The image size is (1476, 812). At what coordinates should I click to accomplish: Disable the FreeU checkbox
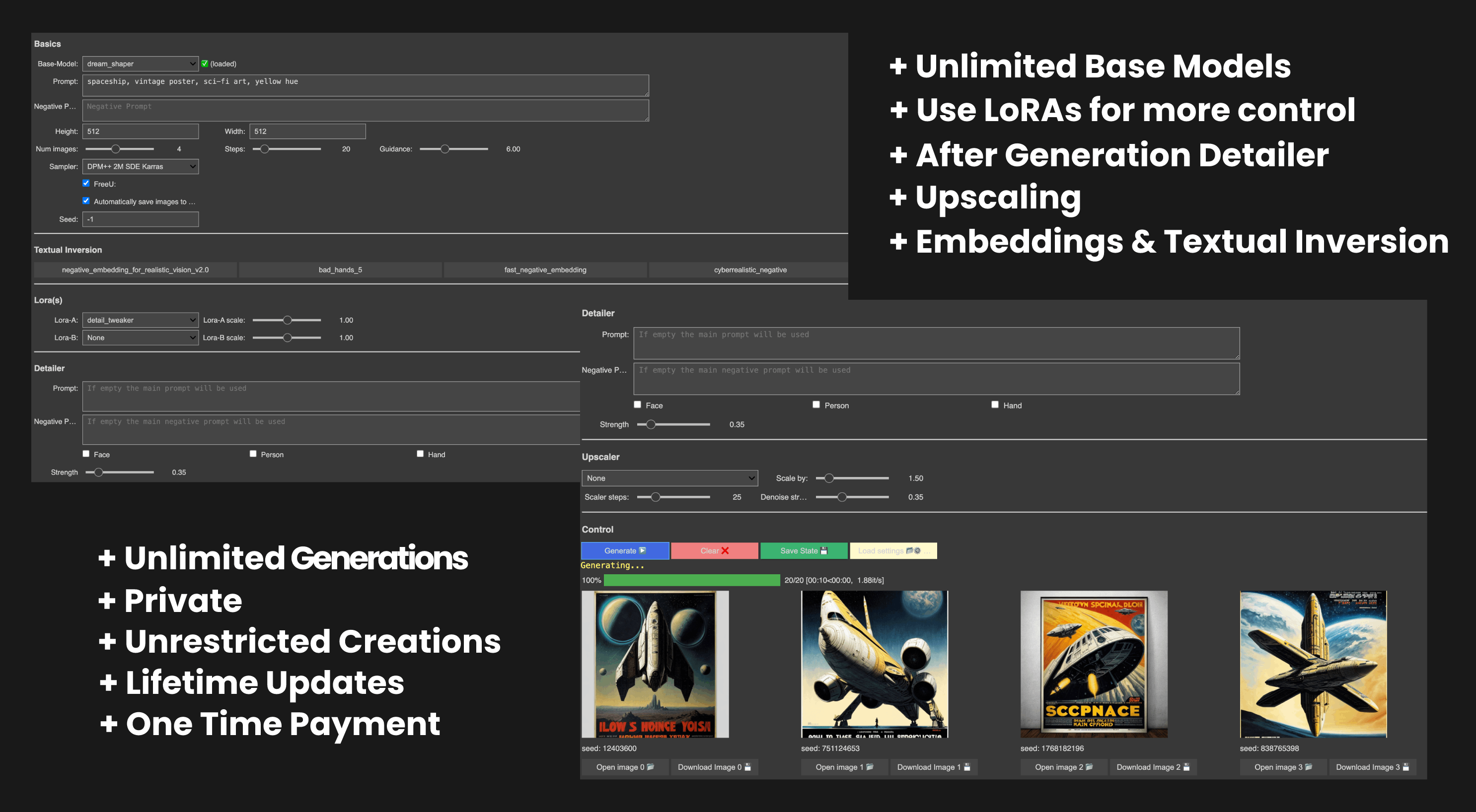[x=86, y=183]
